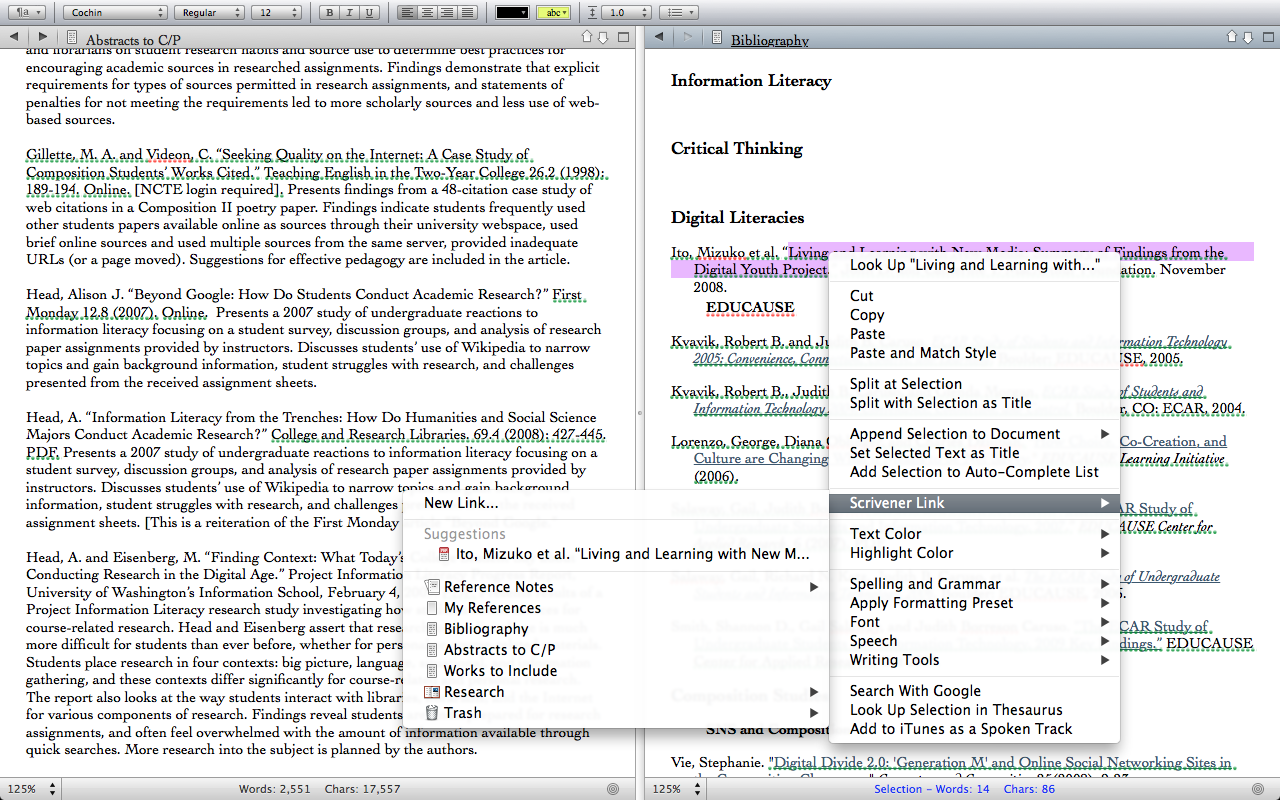Choose Paste and Match Style
This screenshot has height=800, width=1280.
[x=975, y=353]
